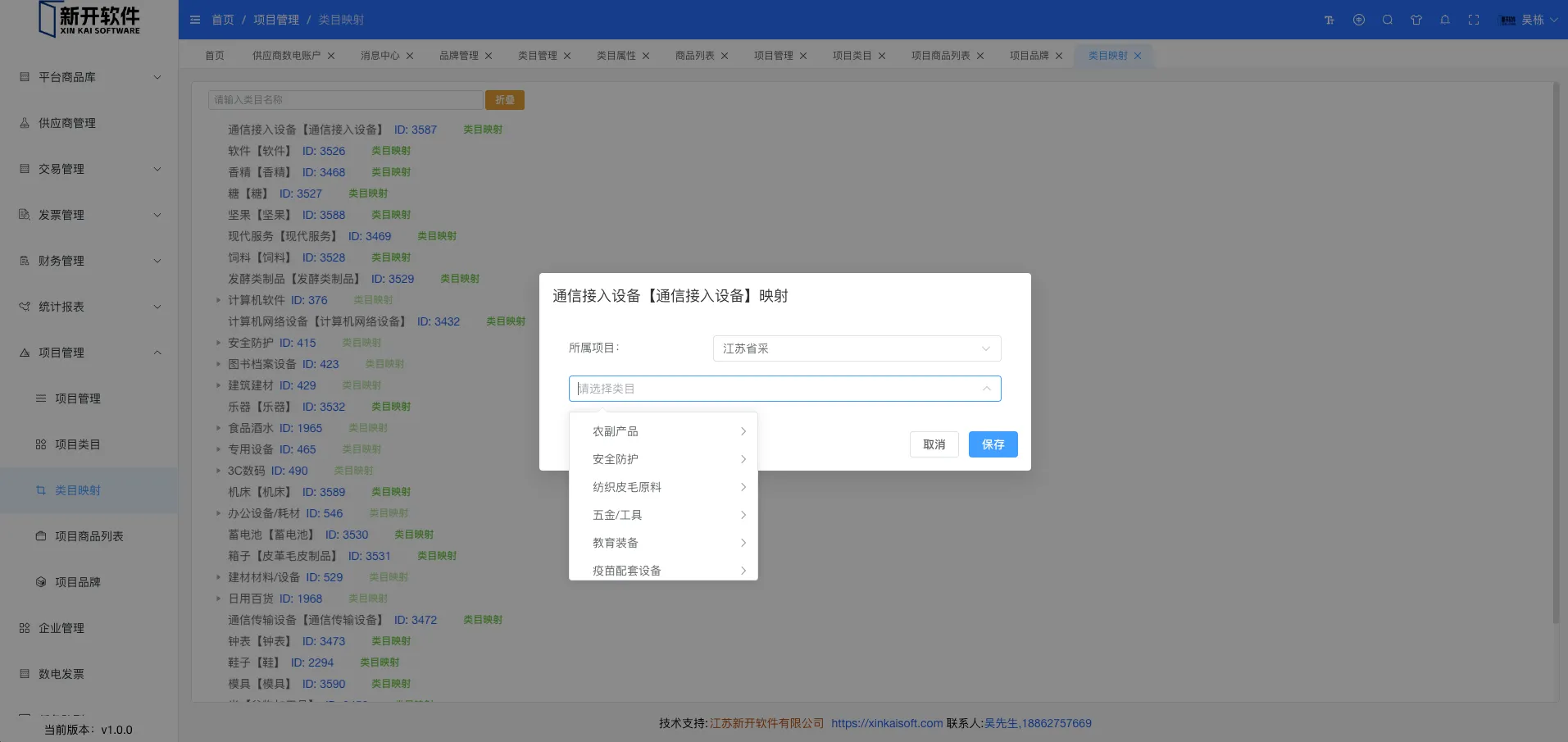Open the 所属项目 dropdown showing 江苏省采
Image resolution: width=1568 pixels, height=742 pixels.
856,348
